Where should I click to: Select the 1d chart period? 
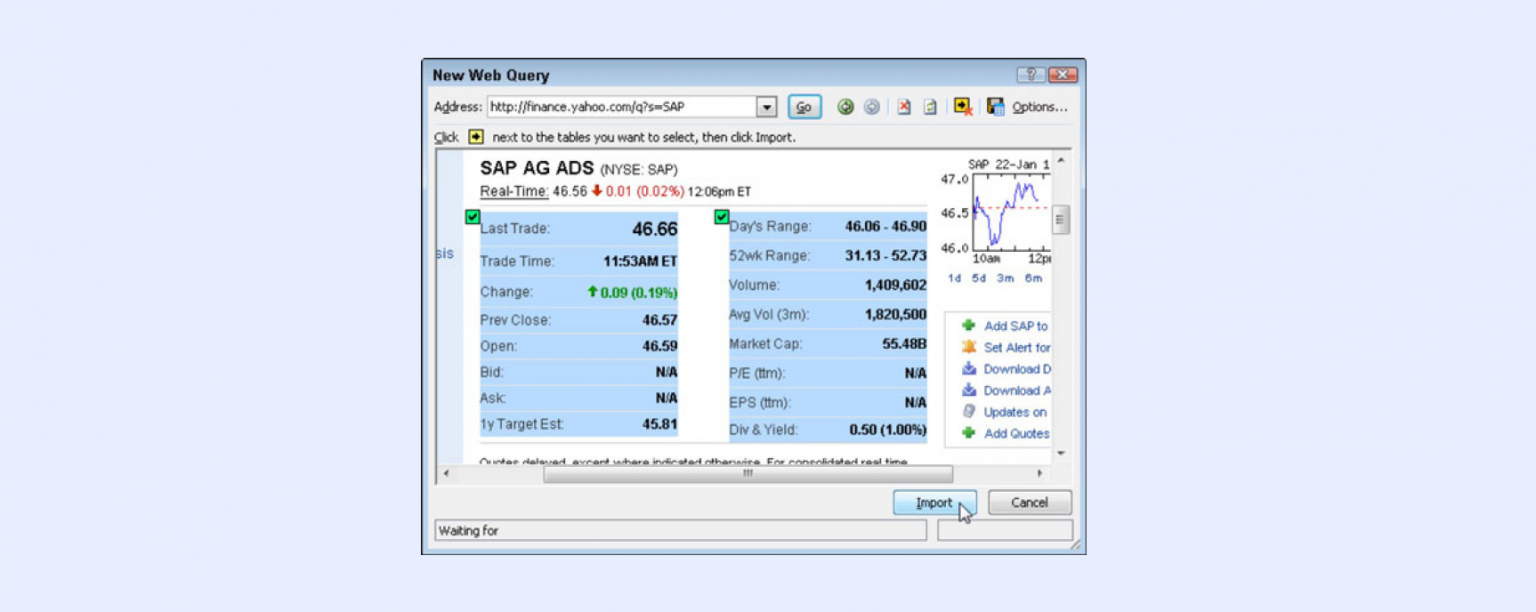coord(954,278)
